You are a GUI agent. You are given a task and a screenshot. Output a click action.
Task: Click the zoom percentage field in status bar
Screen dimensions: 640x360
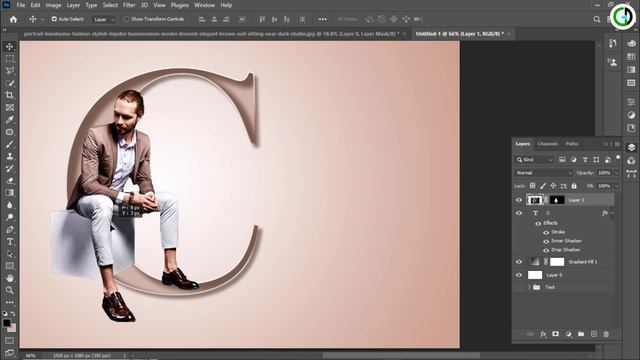pyautogui.click(x=31, y=356)
